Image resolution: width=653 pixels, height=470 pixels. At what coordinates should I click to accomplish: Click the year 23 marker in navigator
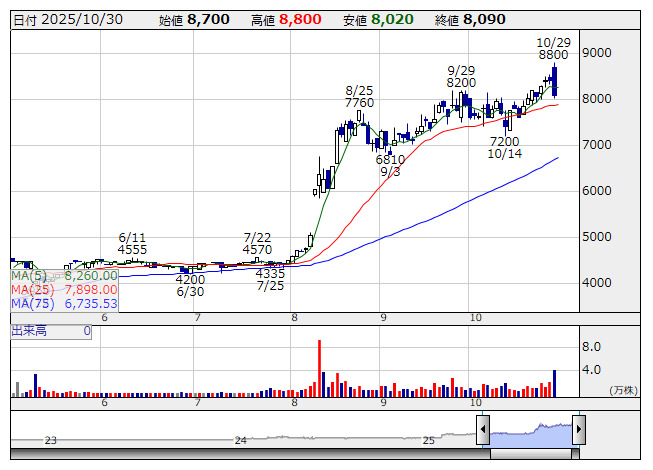coord(51,440)
